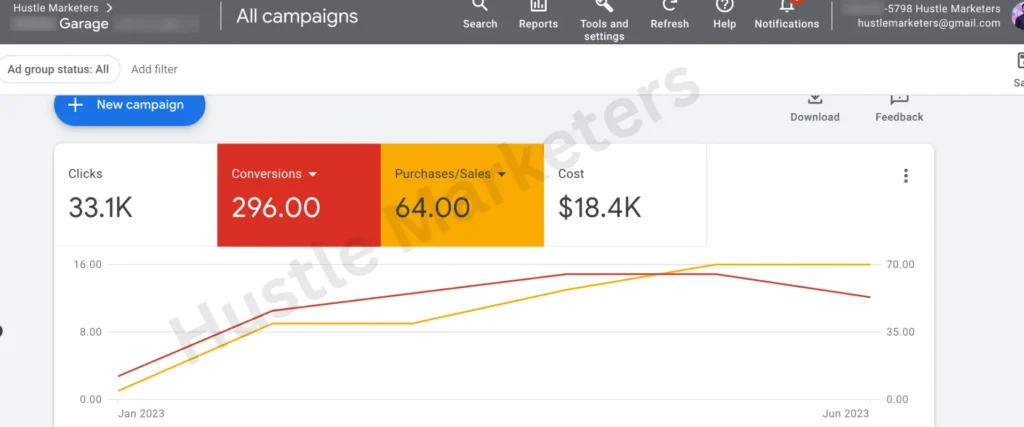Click Add filter text
Viewport: 1024px width, 427px height.
154,69
